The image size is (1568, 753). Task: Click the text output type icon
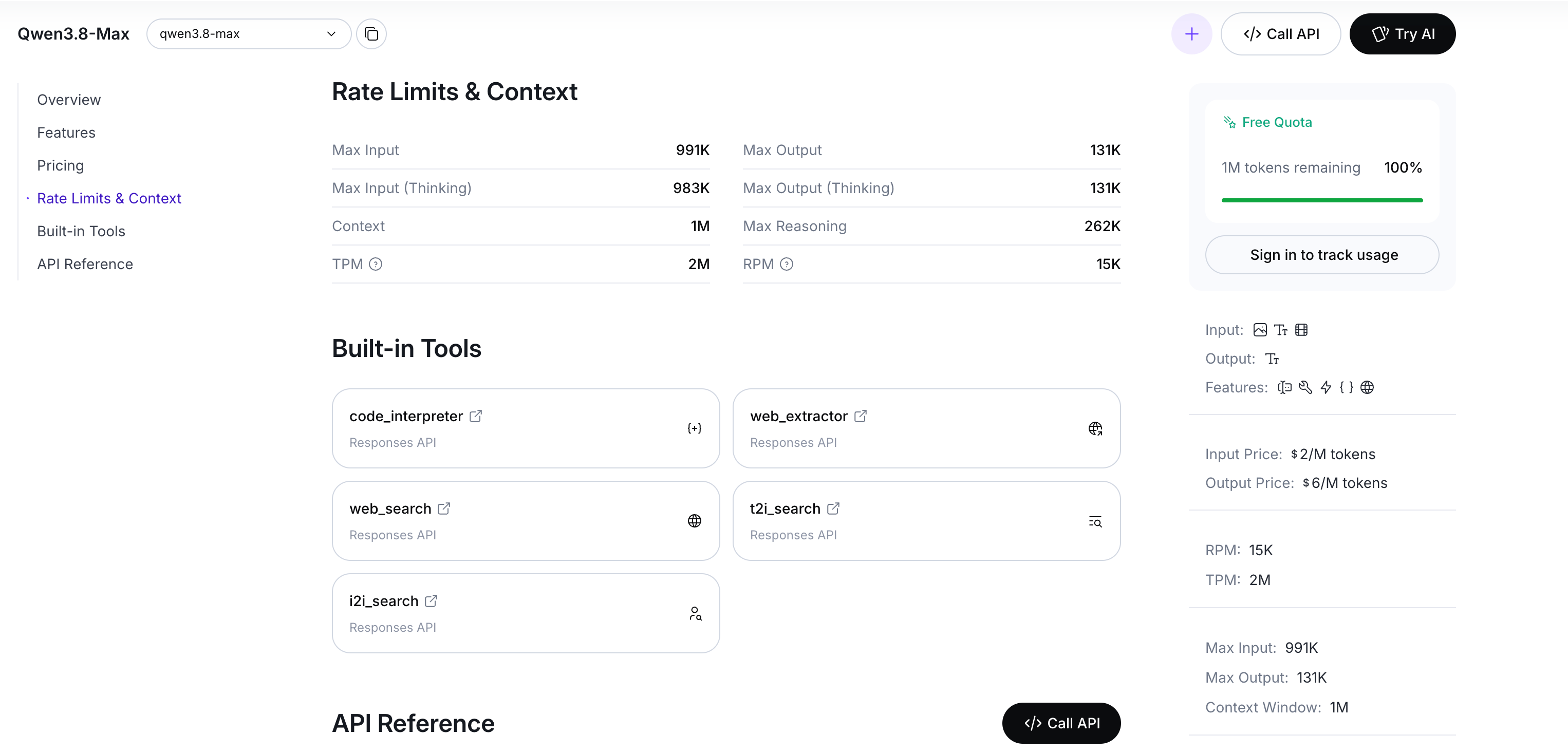(1272, 359)
